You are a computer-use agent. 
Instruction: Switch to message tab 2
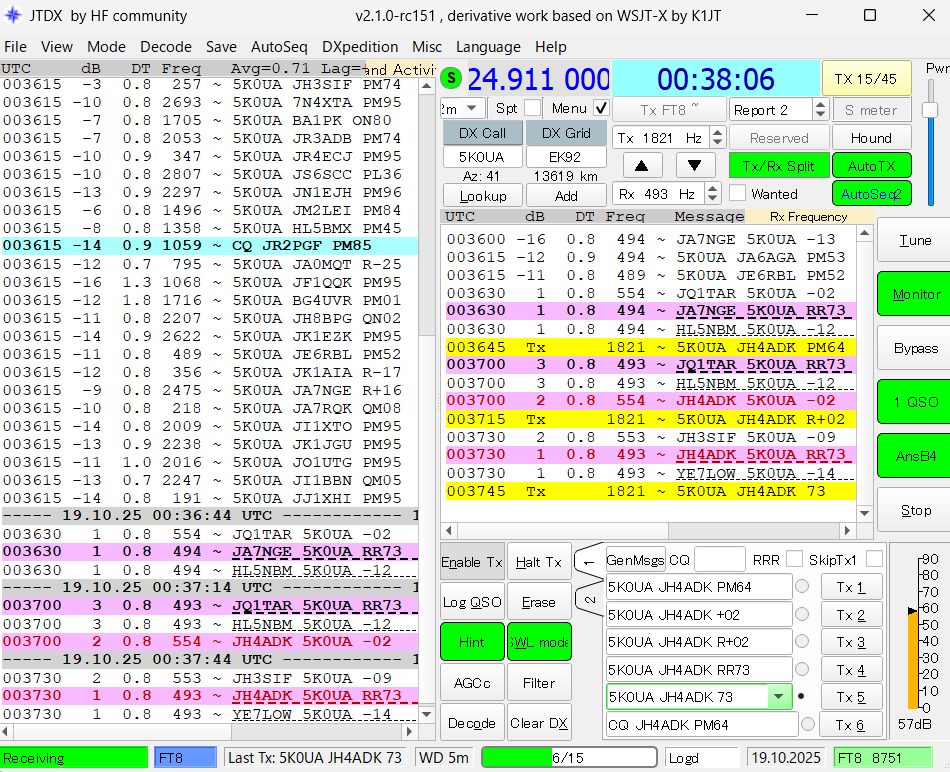(x=588, y=599)
